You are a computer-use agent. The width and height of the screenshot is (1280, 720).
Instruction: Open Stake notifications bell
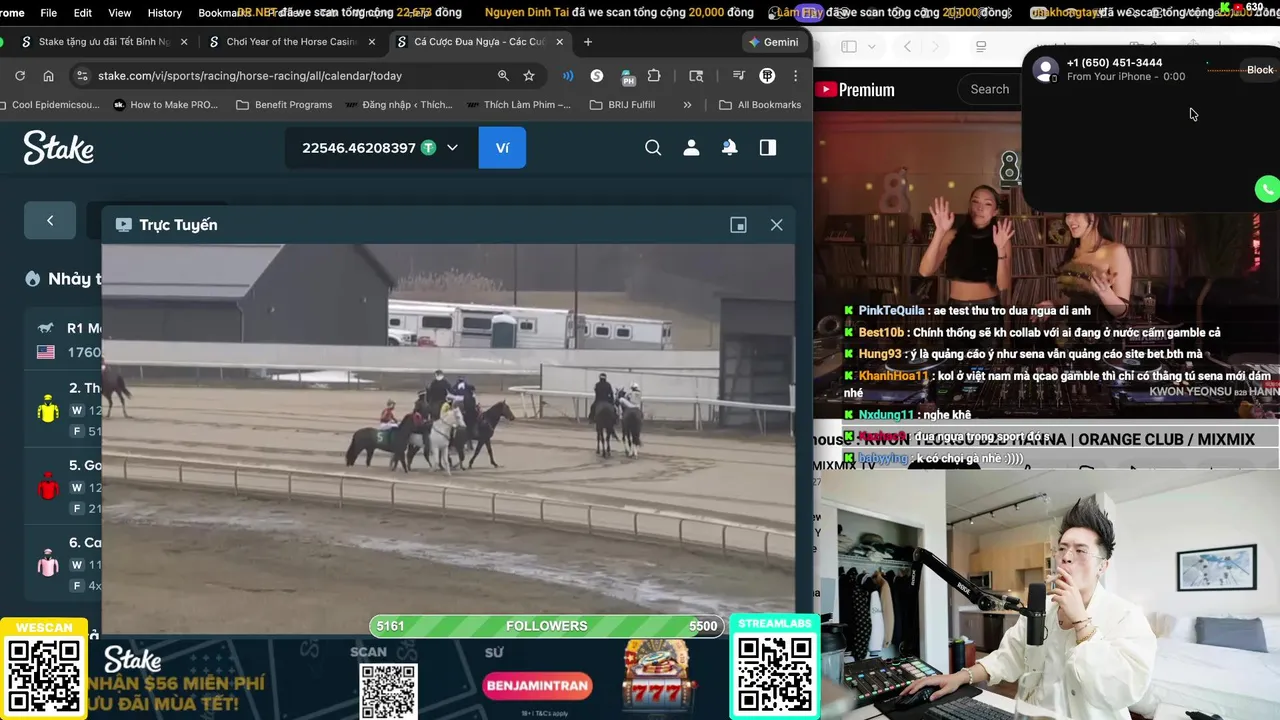[x=730, y=148]
